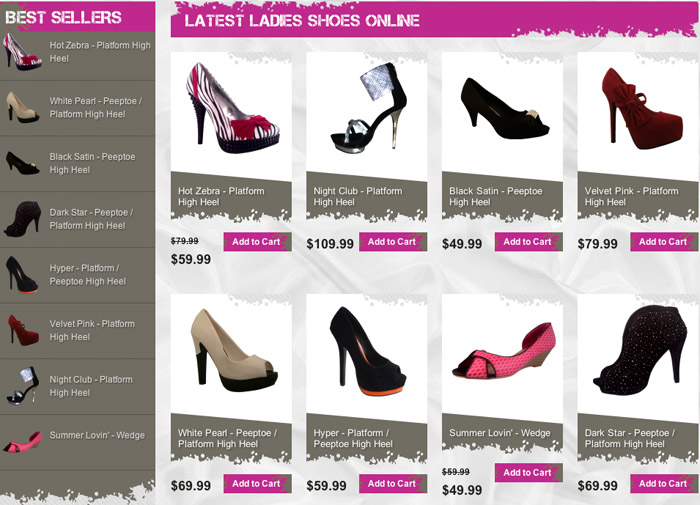The width and height of the screenshot is (700, 505).
Task: View the Summer Lovin' pink wedge image
Action: (504, 351)
